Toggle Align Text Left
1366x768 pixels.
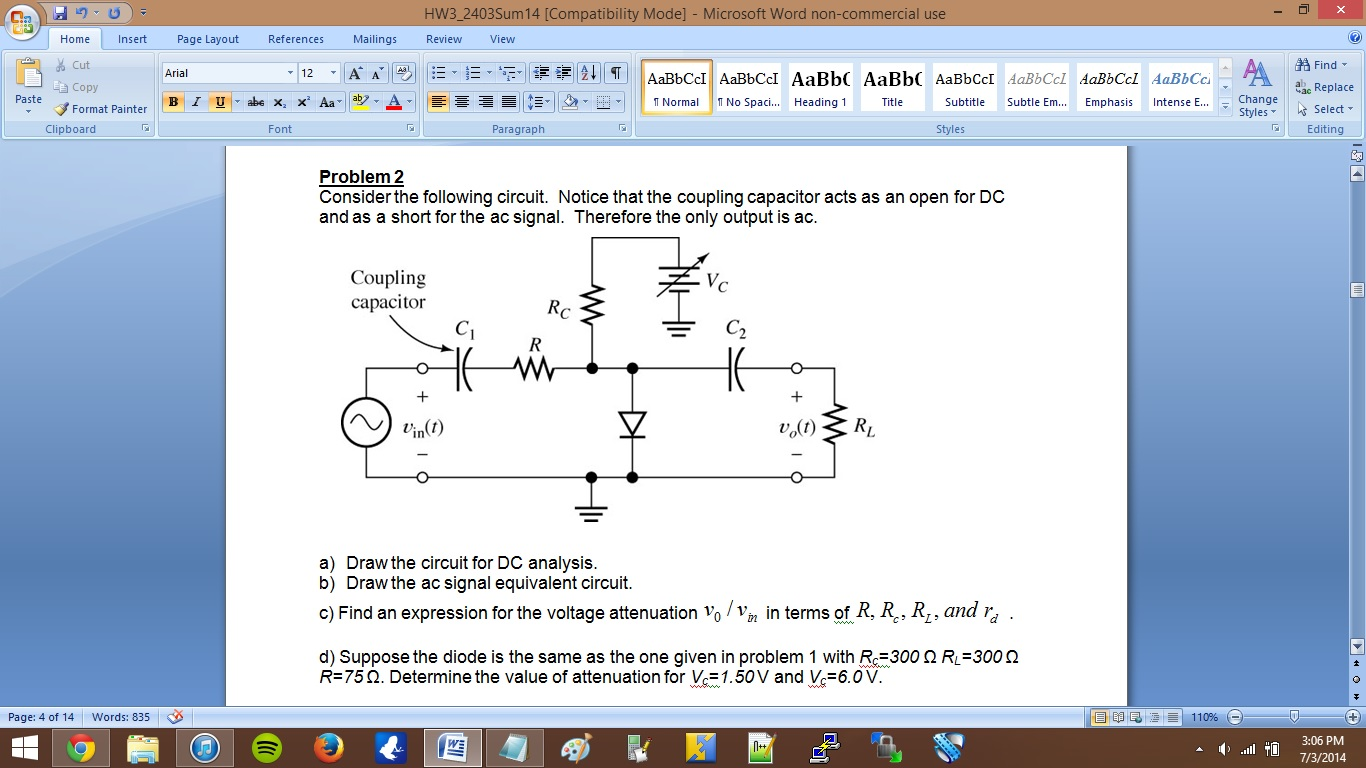(x=438, y=102)
